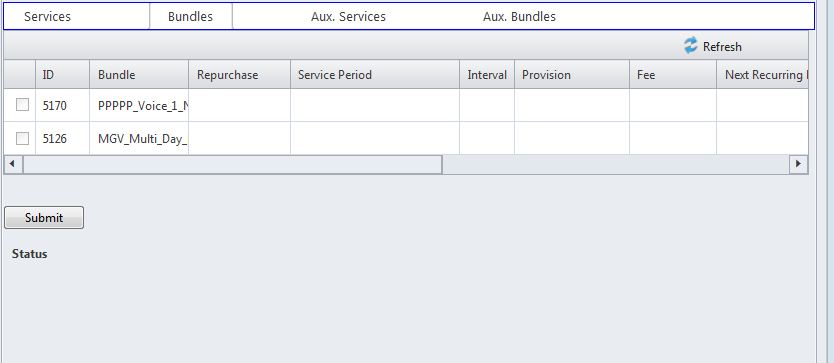Submit the selected bundles
Viewport: 834px width, 363px height.
pyautogui.click(x=44, y=218)
